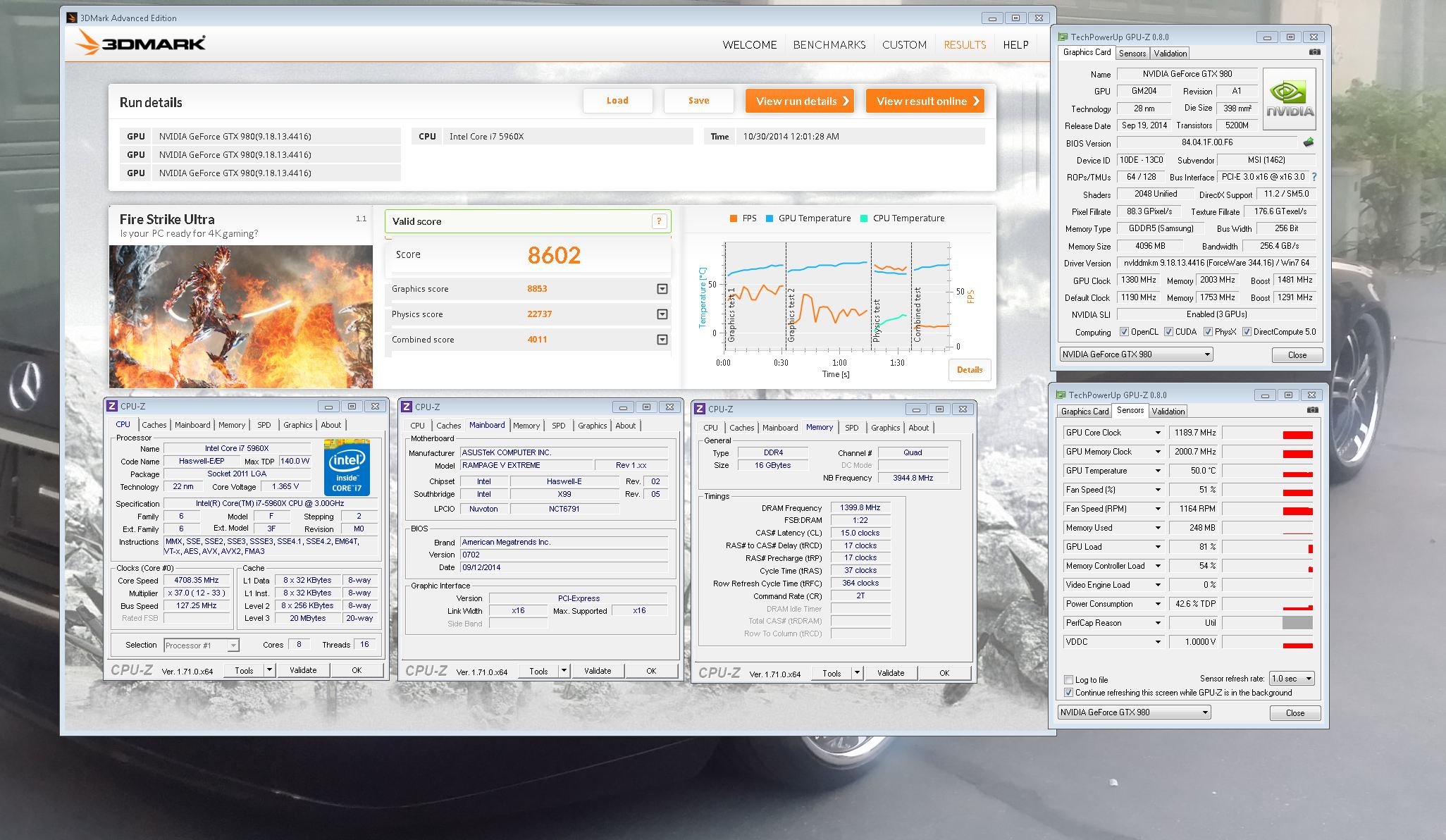Screen dimensions: 1446x840
Task: Toggle Continue refreshing in background checkbox
Action: [x=1068, y=693]
